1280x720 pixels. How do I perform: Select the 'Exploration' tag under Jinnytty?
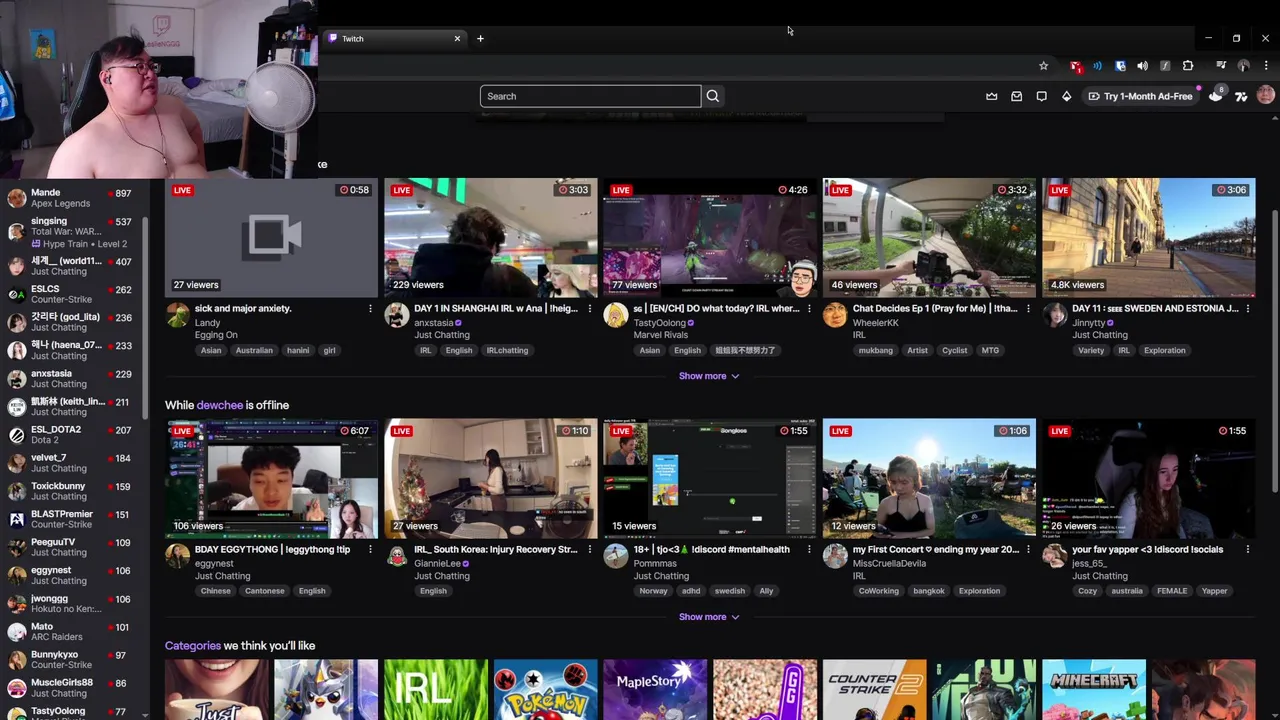tap(1165, 351)
